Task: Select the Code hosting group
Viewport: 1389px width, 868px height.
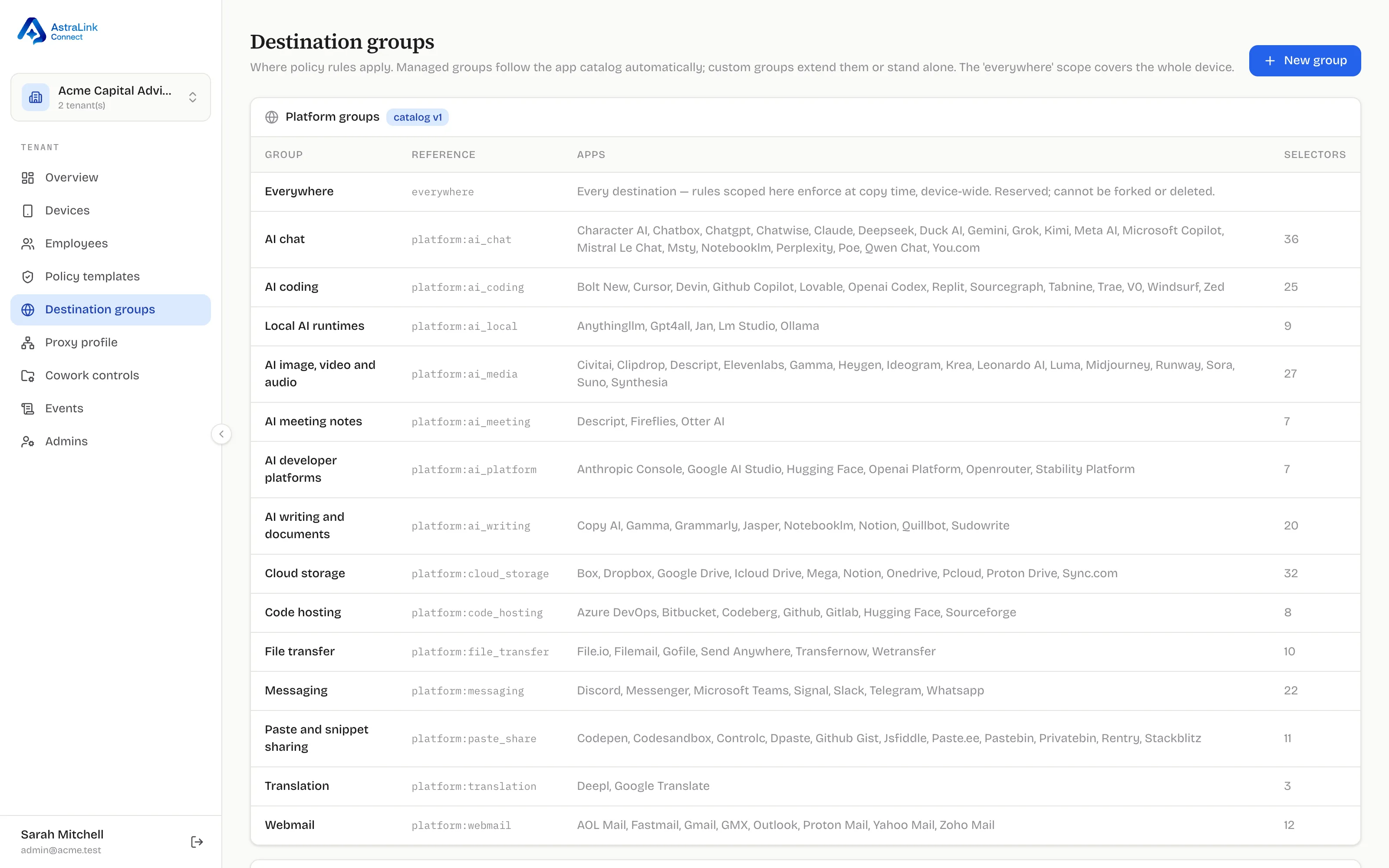Action: (805, 612)
